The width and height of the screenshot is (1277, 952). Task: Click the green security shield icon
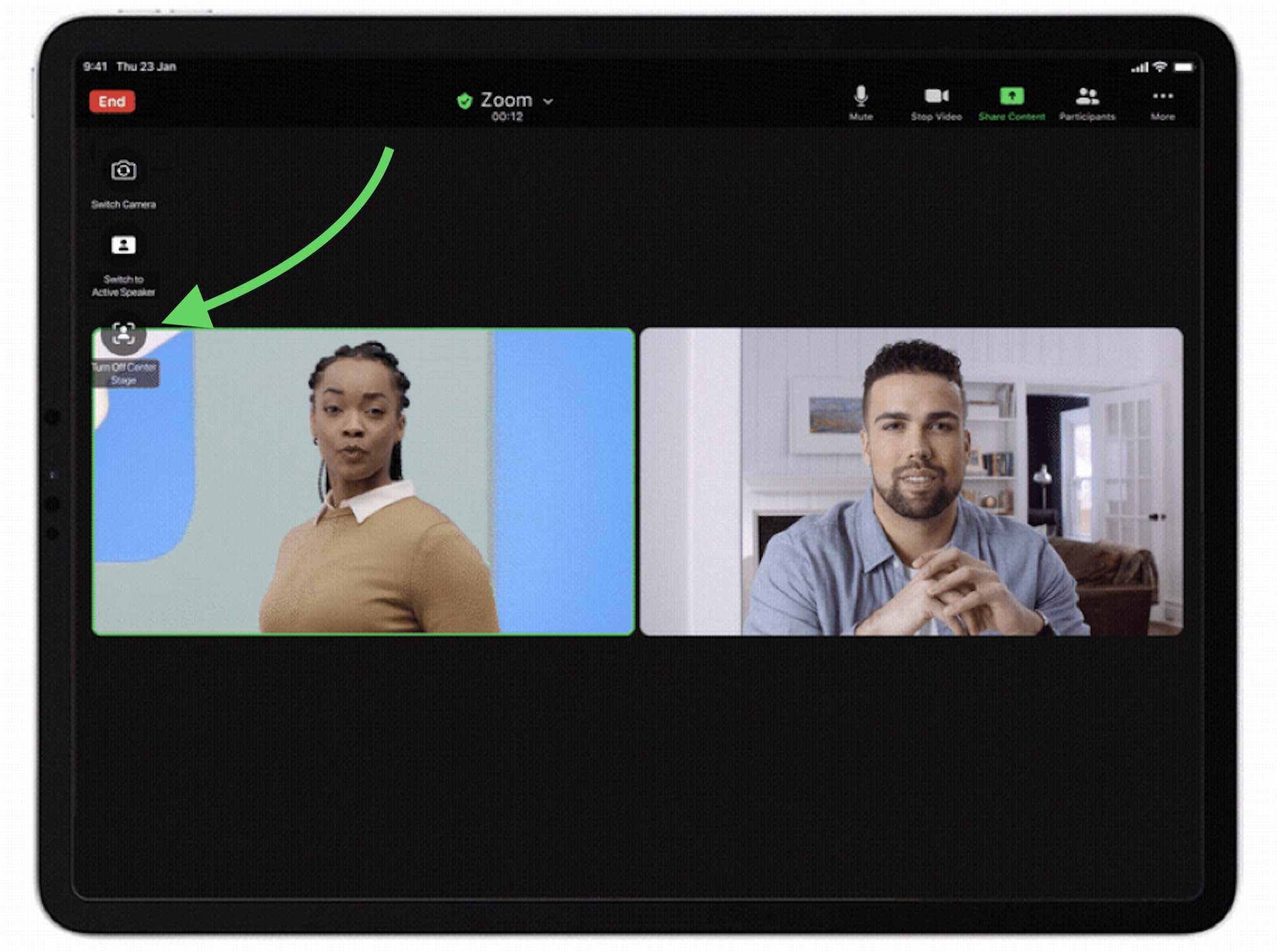tap(465, 101)
